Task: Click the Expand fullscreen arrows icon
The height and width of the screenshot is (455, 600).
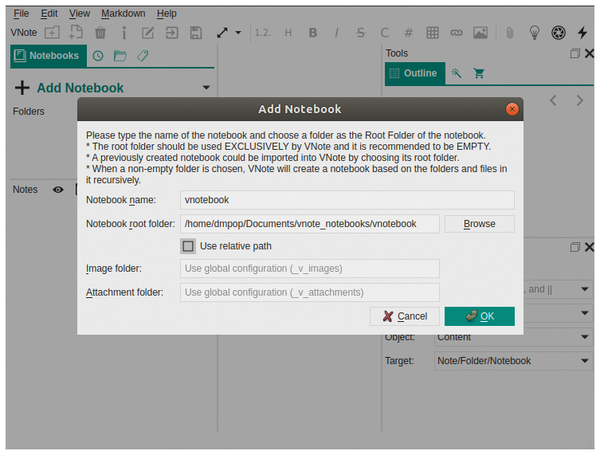Action: pos(222,33)
